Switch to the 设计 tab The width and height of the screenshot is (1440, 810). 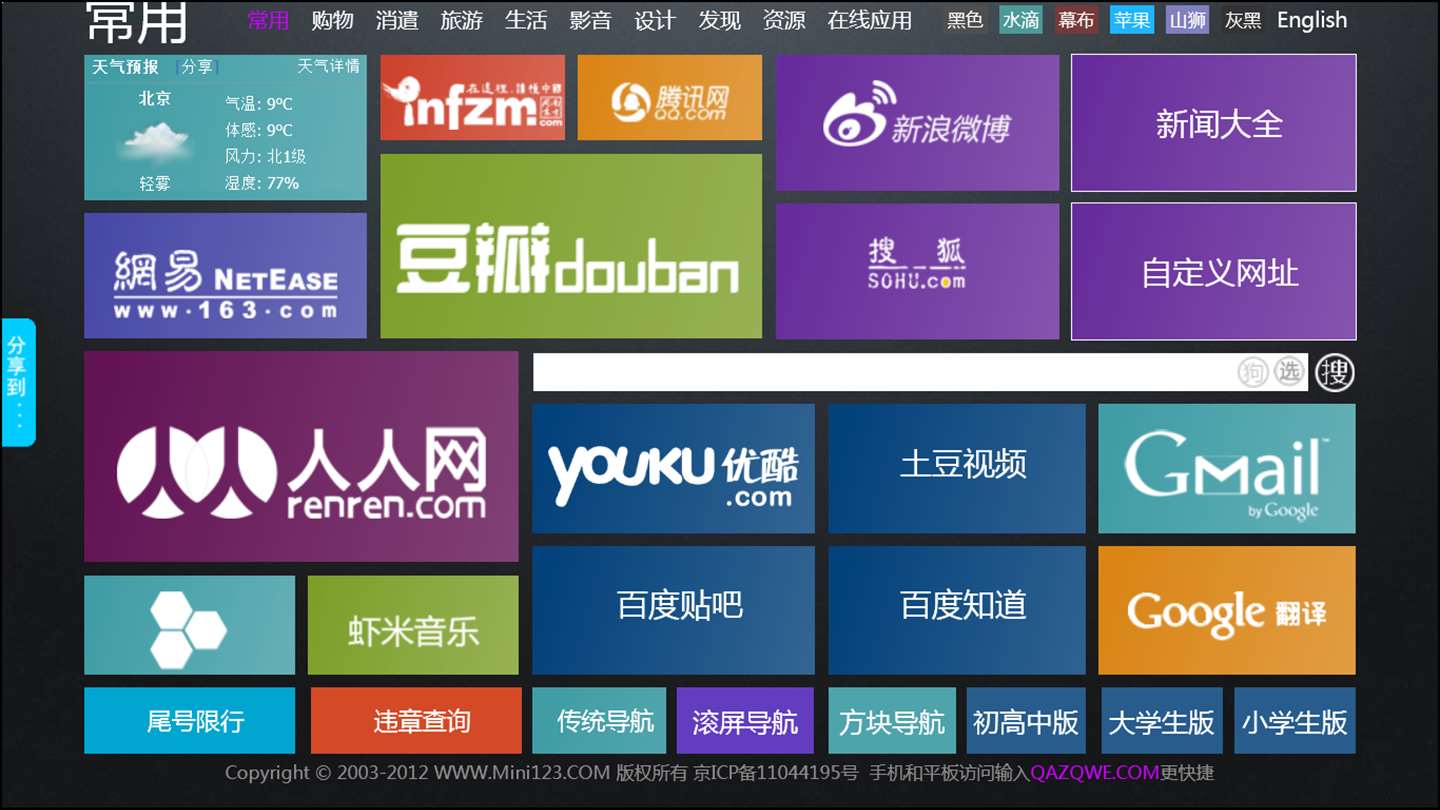click(x=655, y=20)
